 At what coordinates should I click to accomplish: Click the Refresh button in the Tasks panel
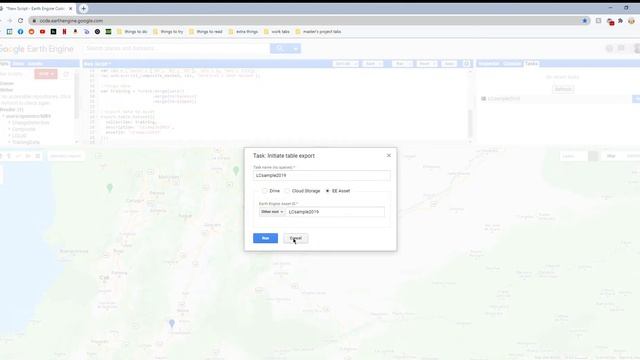(563, 89)
